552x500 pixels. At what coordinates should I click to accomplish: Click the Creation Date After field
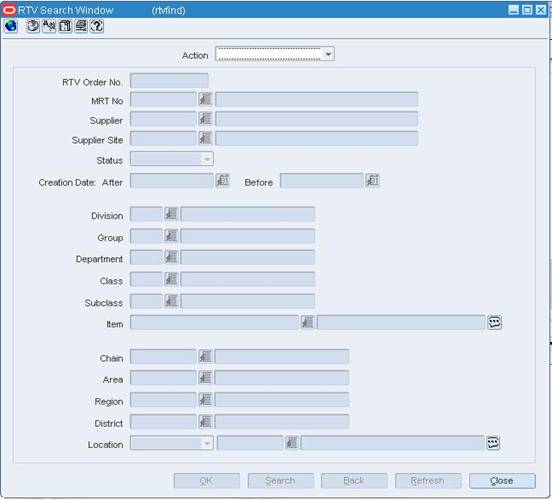coord(172,181)
